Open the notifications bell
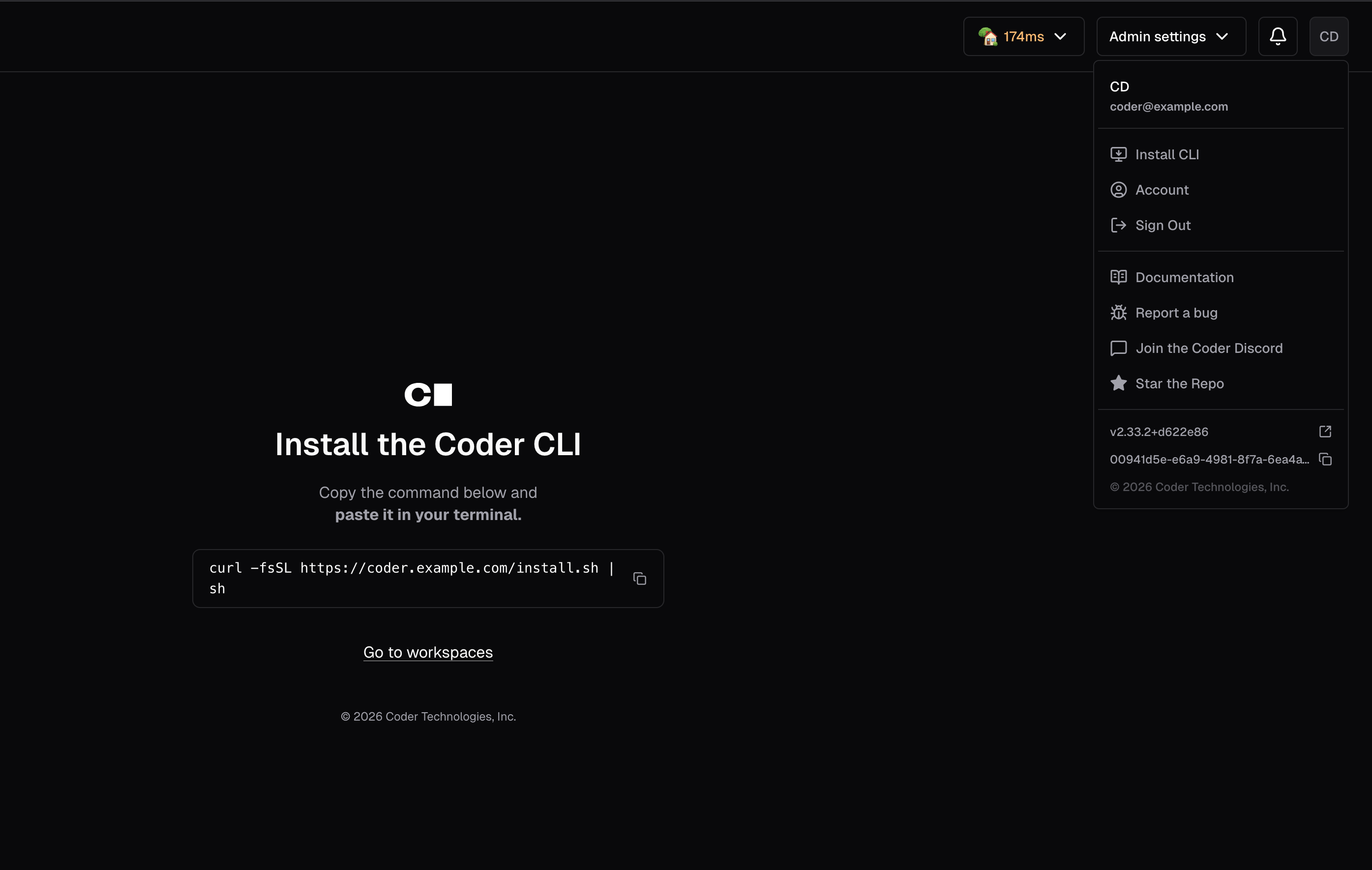This screenshot has width=1372, height=870. point(1278,36)
